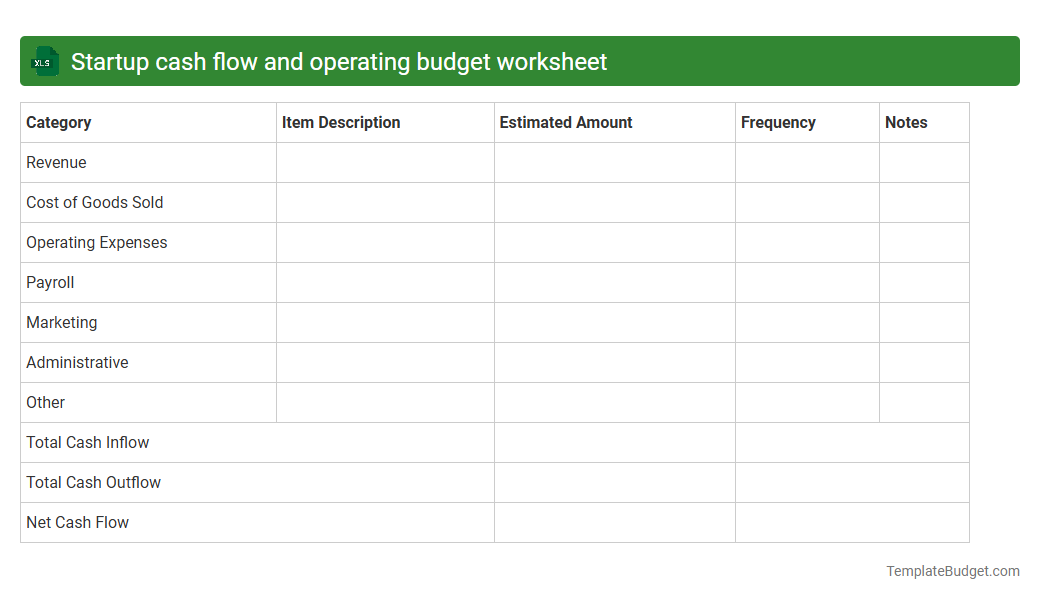Select the green worksheet title banner
1040x600 pixels.
tap(520, 61)
